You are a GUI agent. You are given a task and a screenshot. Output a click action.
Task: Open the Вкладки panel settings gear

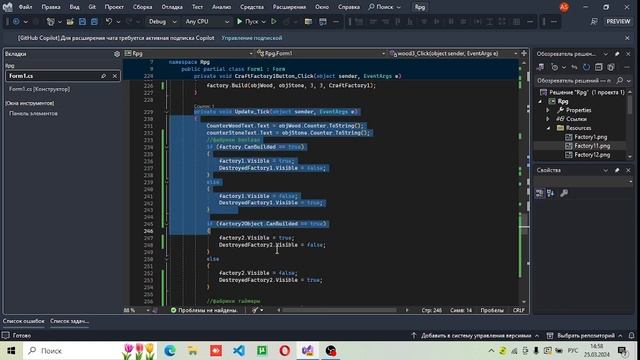click(117, 54)
